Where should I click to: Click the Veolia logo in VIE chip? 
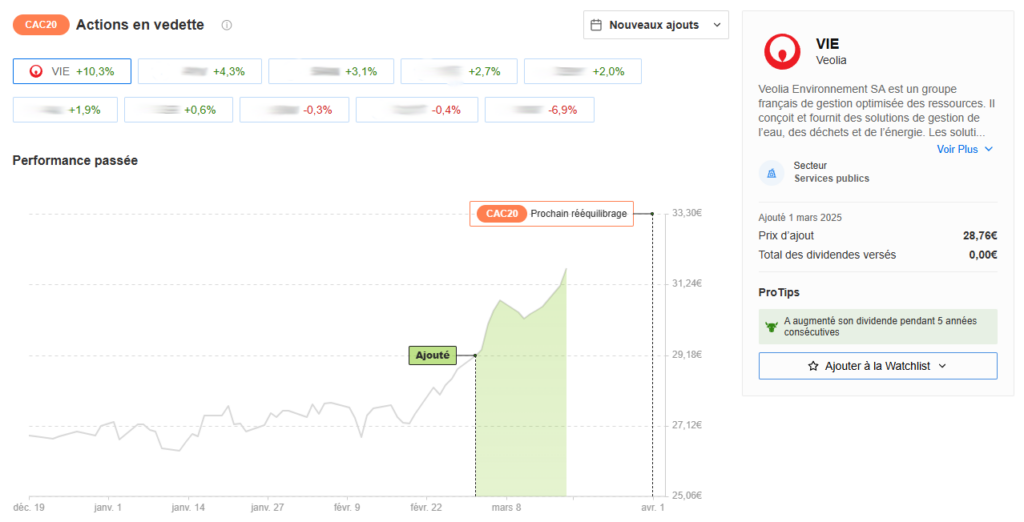36,71
